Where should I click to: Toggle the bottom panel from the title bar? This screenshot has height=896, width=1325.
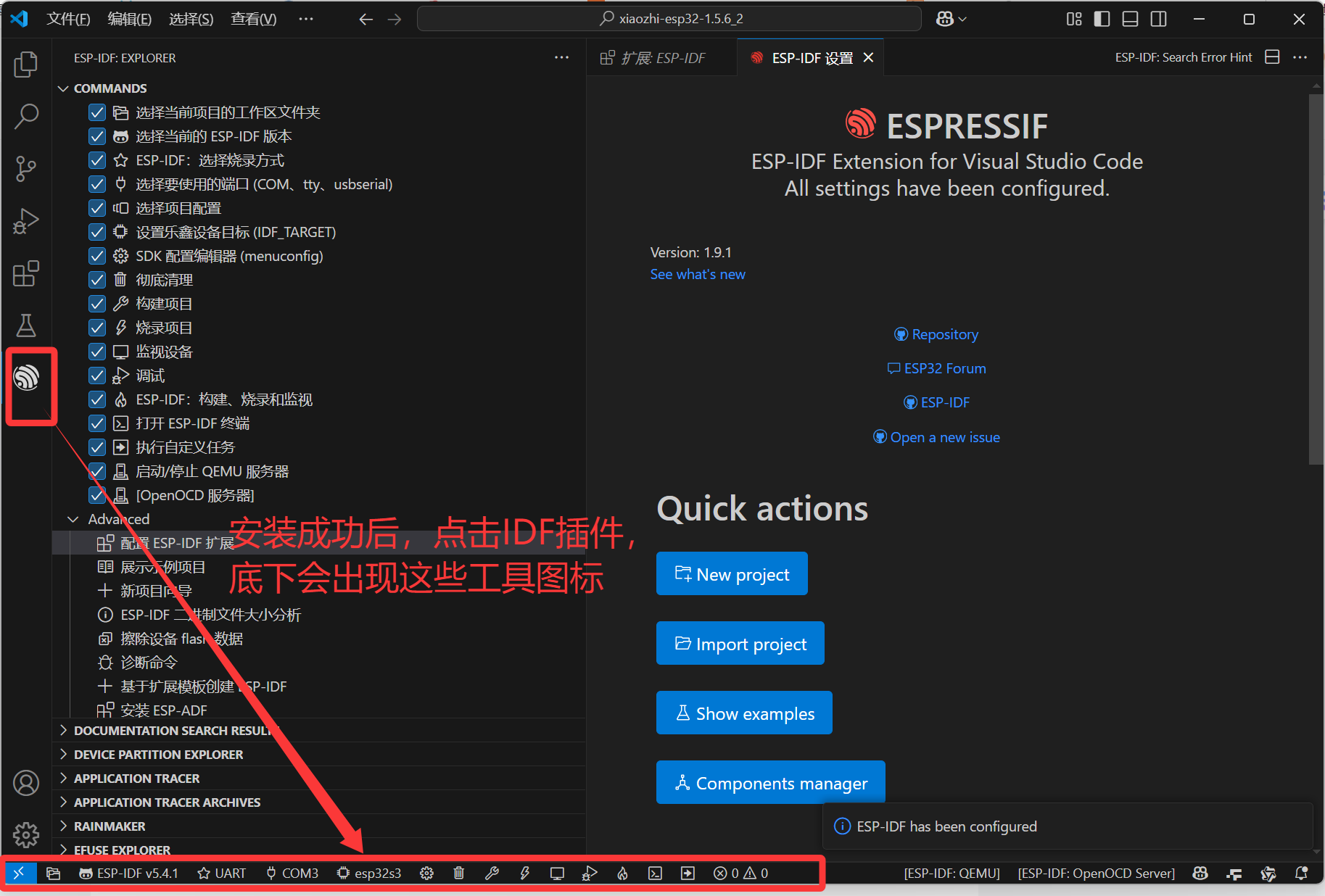[1130, 19]
